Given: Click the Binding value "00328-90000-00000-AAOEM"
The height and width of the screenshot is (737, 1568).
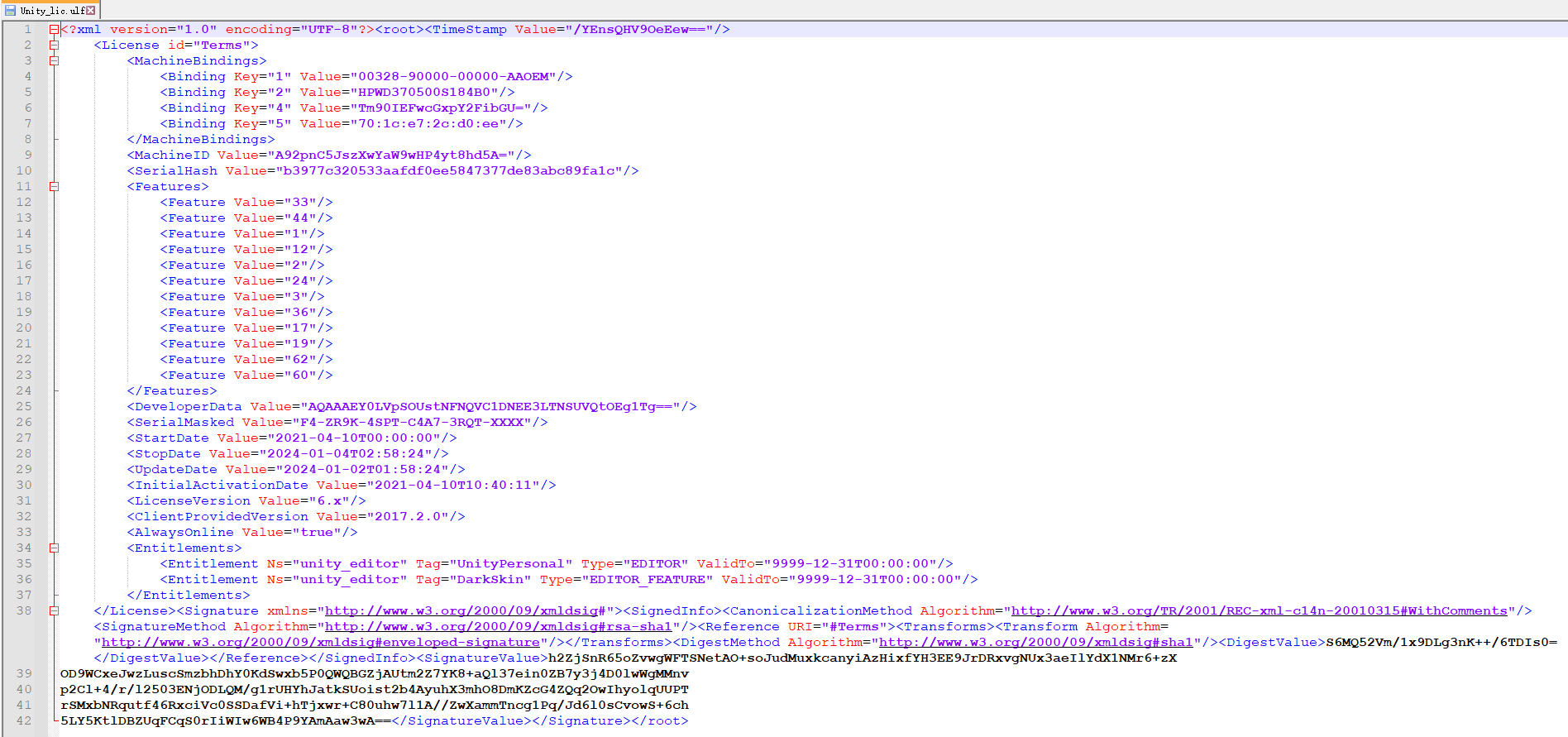Looking at the screenshot, I should pyautogui.click(x=453, y=76).
